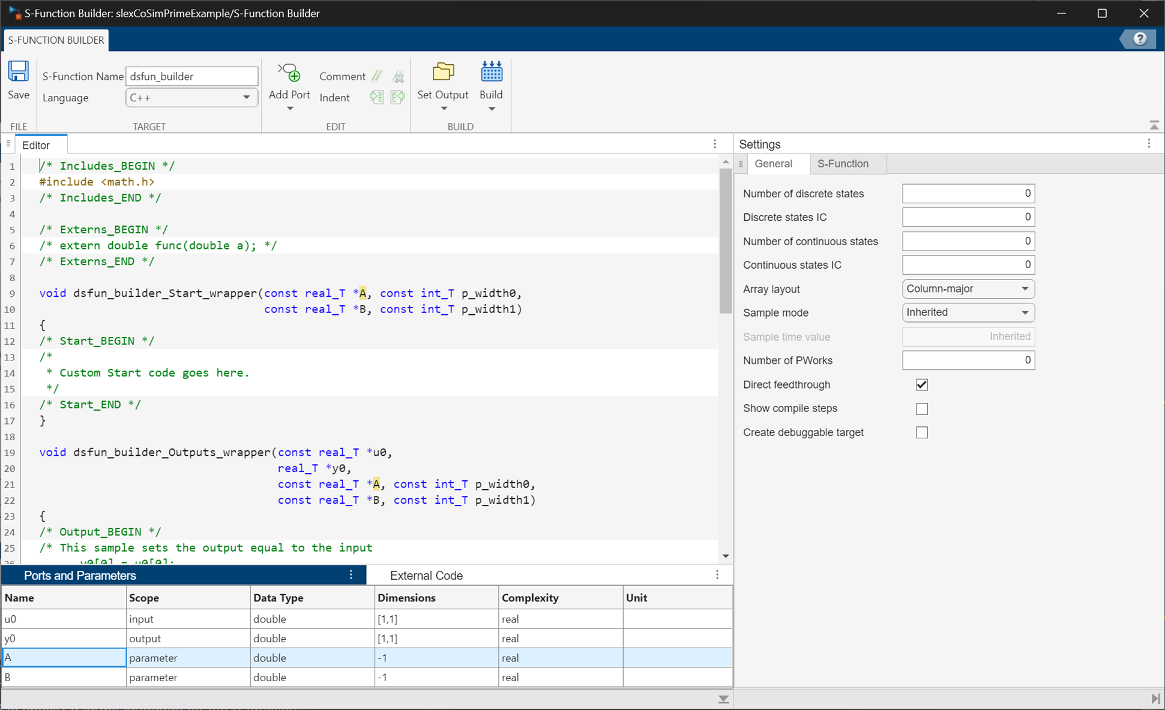Viewport: 1165px width, 710px height.
Task: Click the Outdent code icon
Action: [396, 97]
